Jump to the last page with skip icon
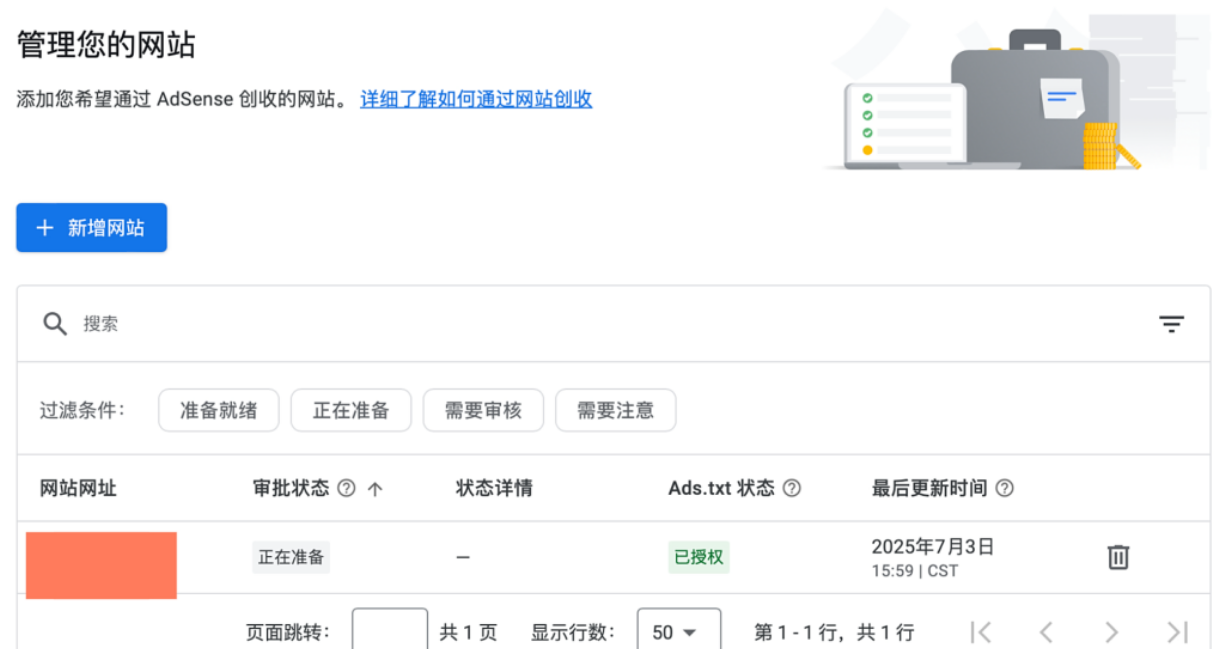Viewport: 1214px width, 649px height. [x=1177, y=631]
